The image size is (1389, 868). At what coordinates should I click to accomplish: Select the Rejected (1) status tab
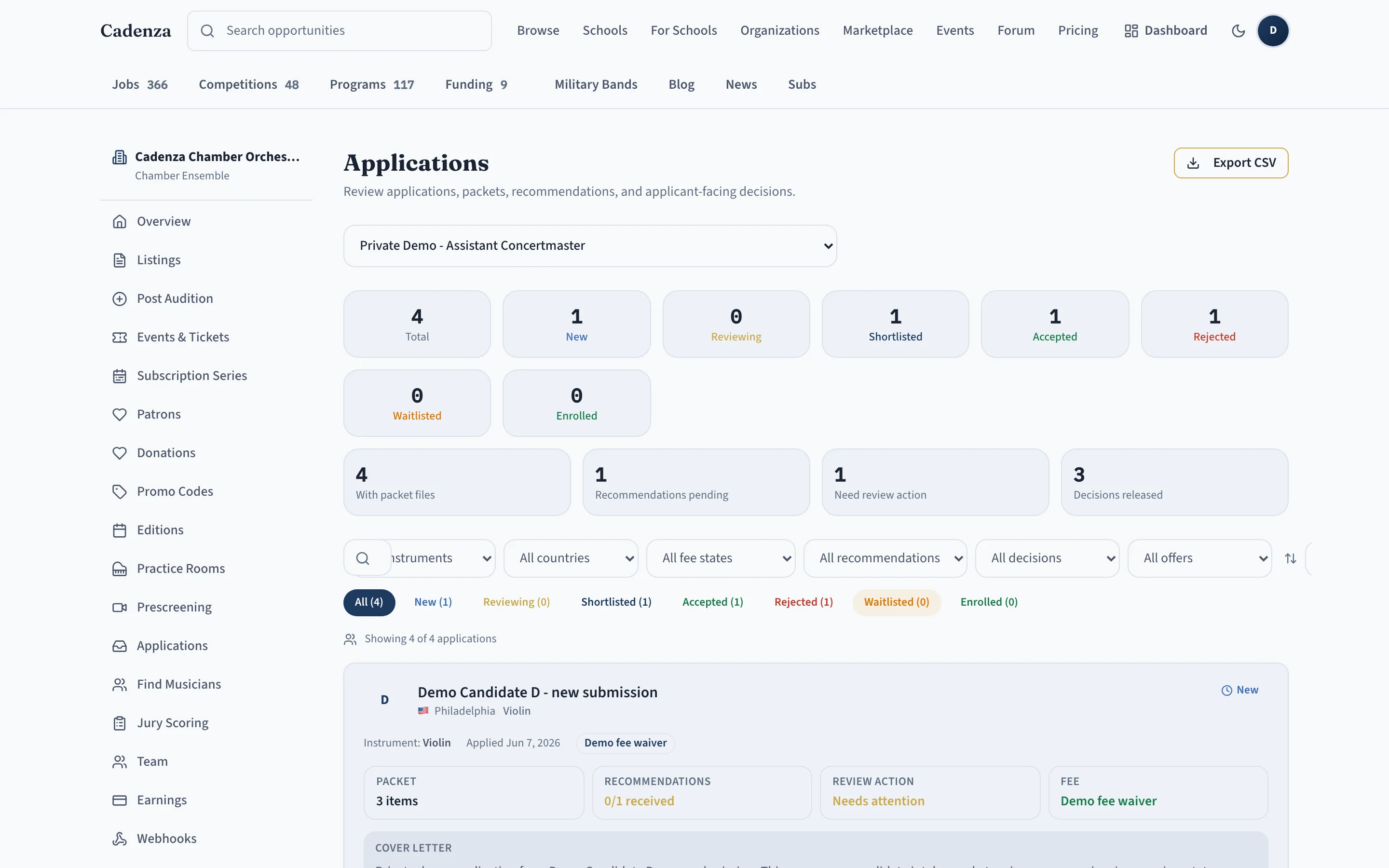[803, 602]
